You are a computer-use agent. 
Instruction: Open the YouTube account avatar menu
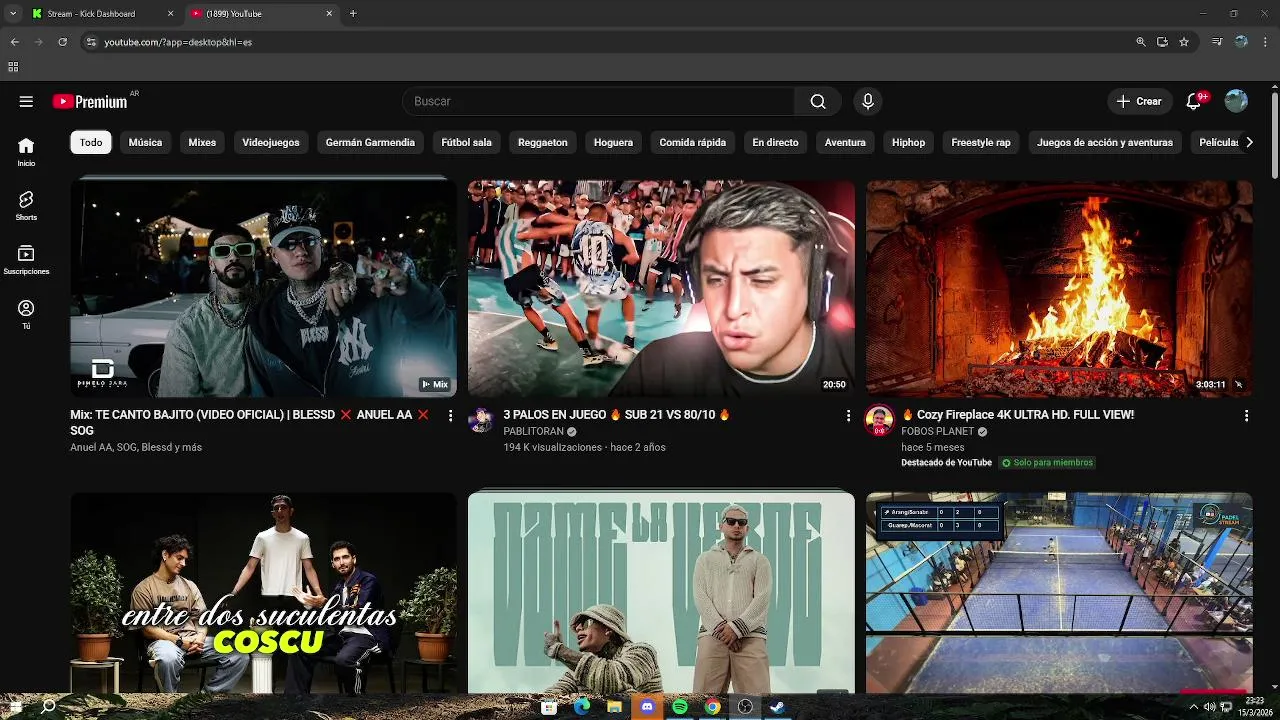click(x=1236, y=101)
